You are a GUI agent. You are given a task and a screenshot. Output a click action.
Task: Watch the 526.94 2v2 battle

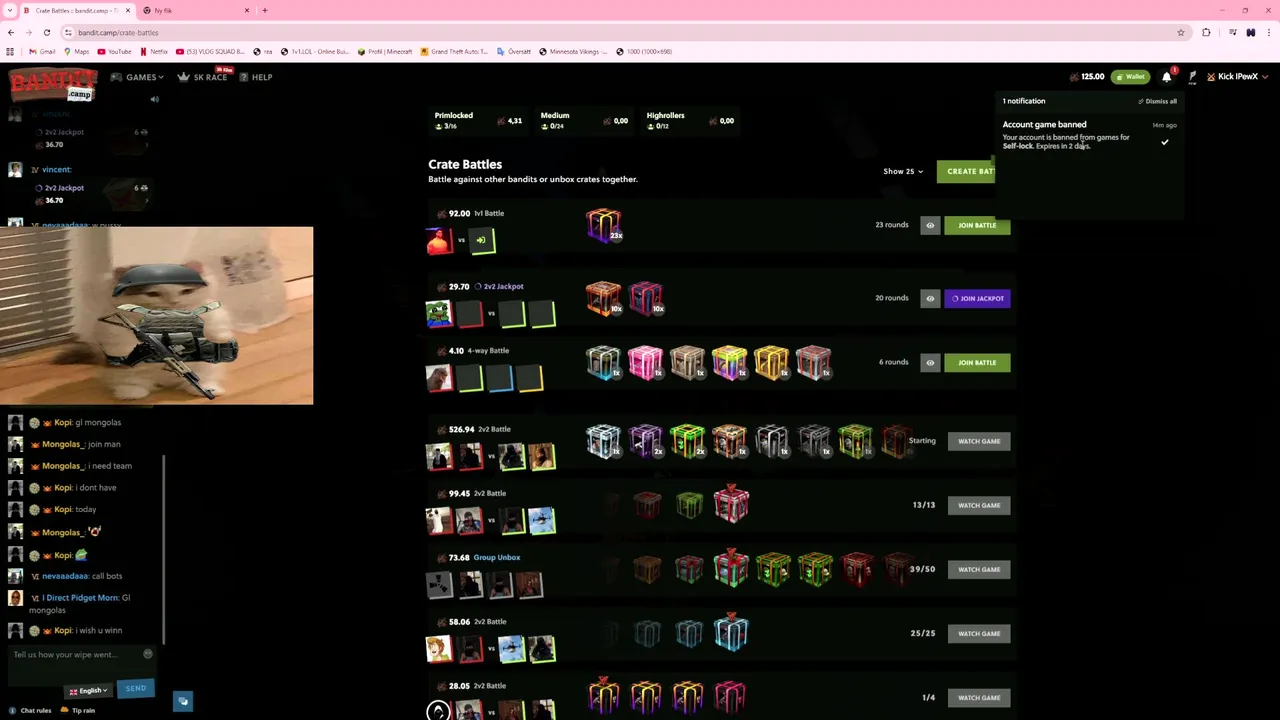[979, 441]
